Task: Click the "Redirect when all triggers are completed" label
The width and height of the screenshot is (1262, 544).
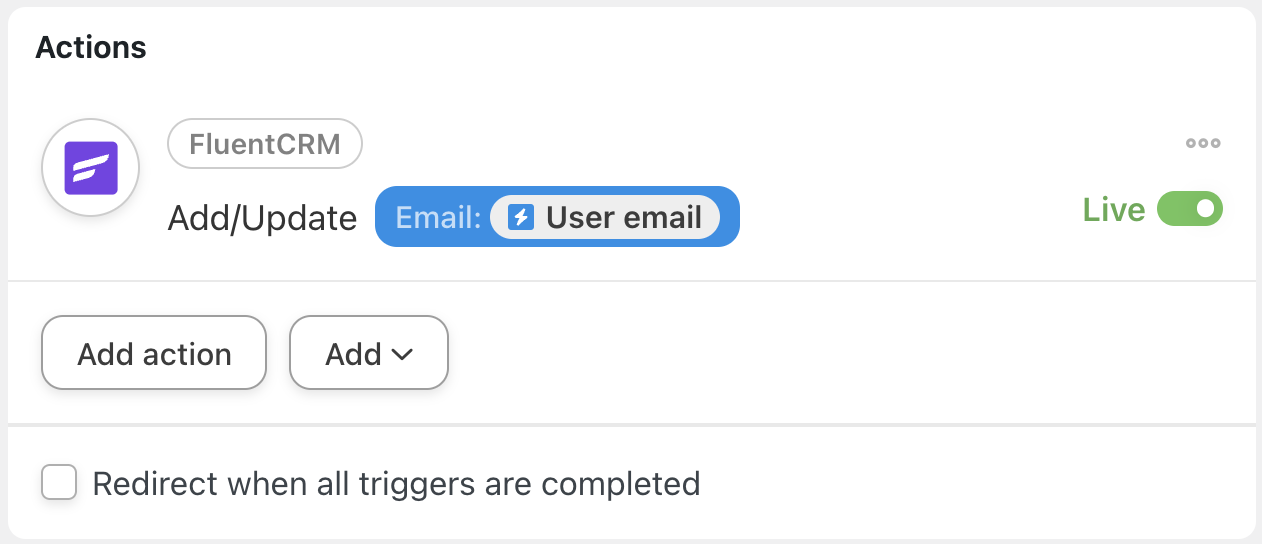Action: (396, 484)
